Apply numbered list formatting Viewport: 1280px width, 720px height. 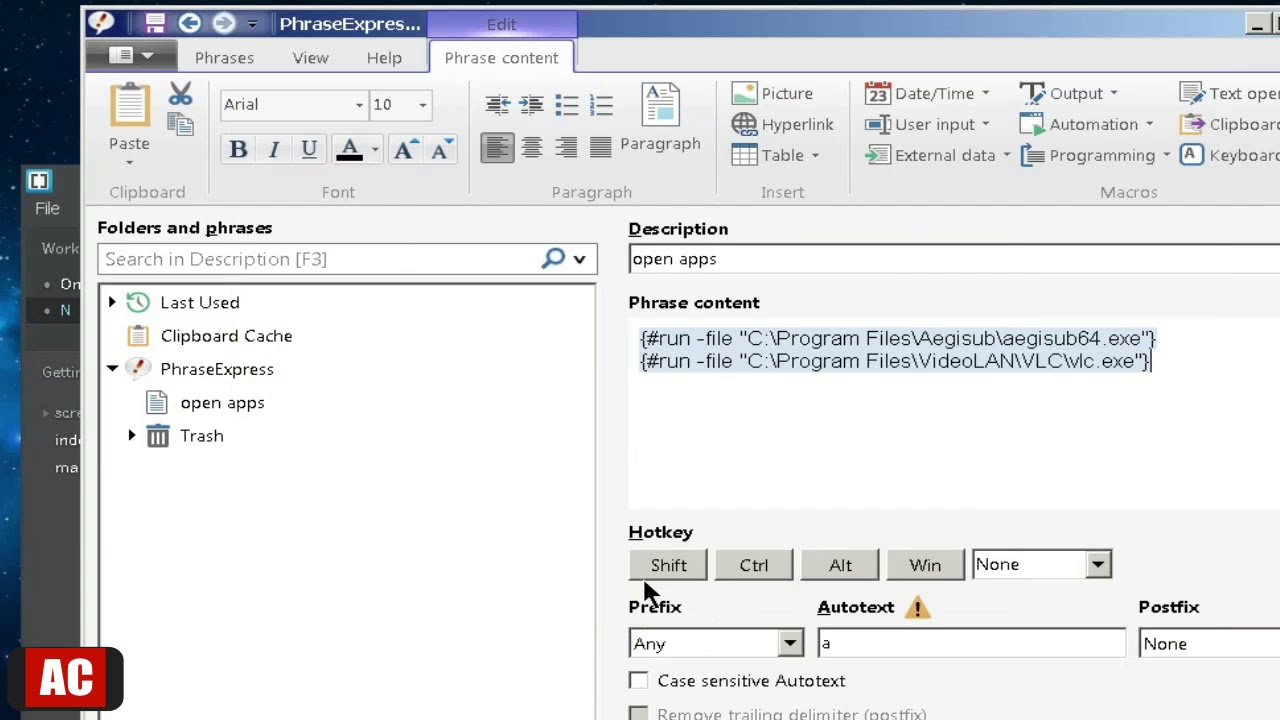(601, 105)
